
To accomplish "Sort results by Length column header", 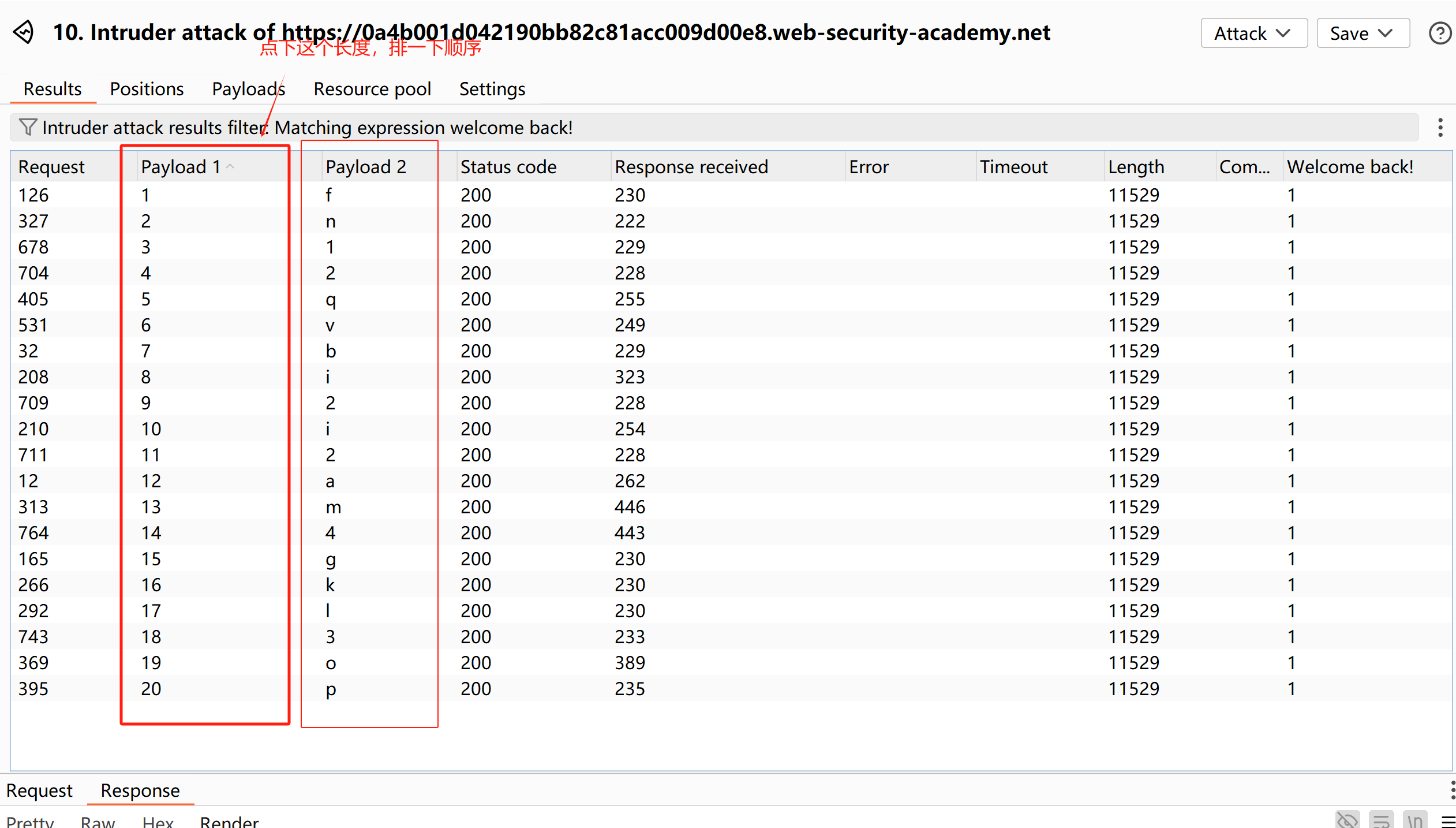I will (x=1136, y=166).
